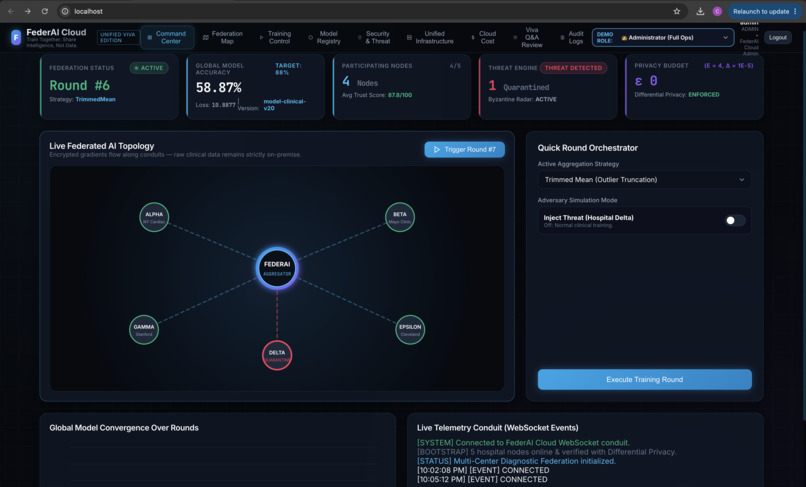Click the THREAT DETECTED badge
Viewport: 806px width, 487px height.
[x=573, y=68]
